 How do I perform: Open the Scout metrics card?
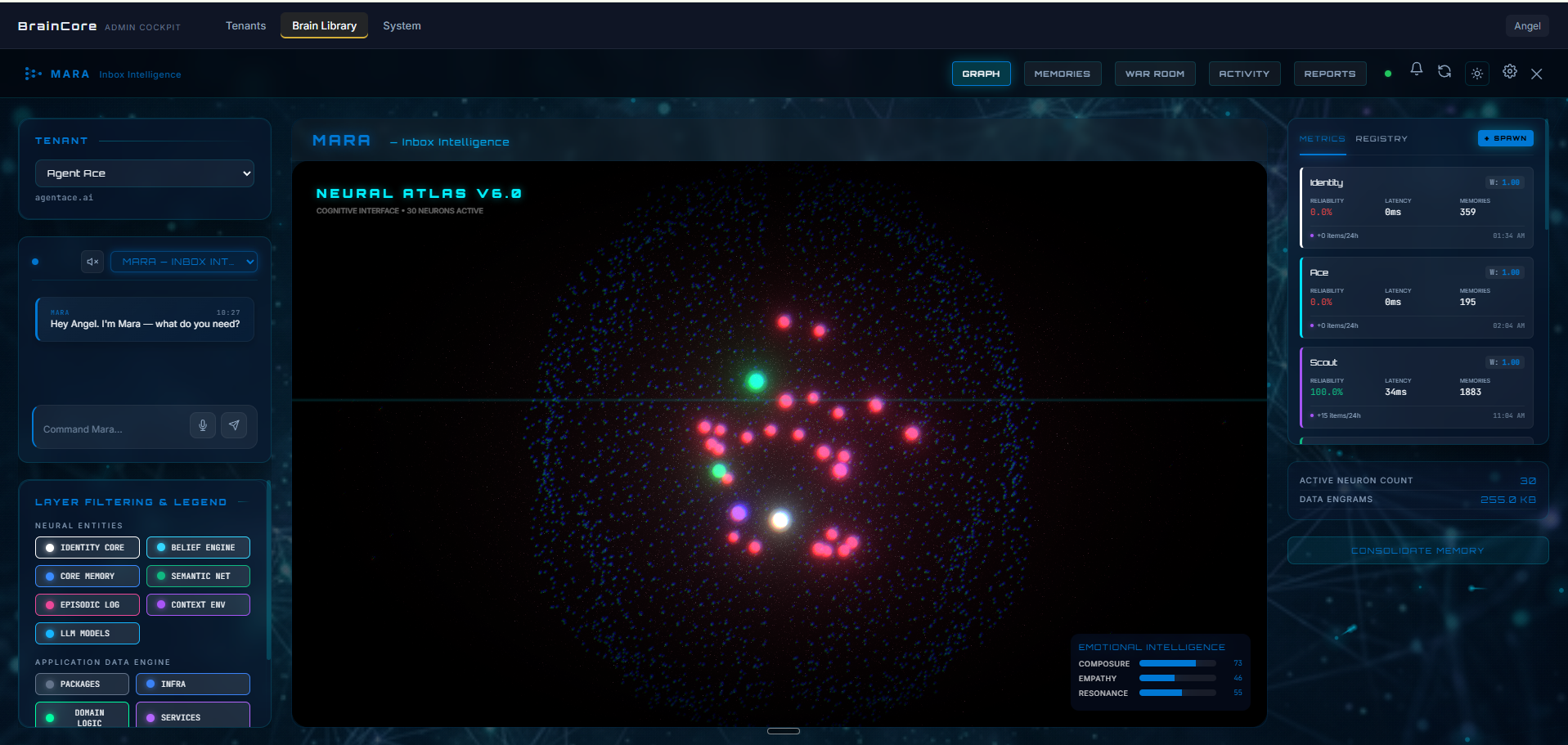[1417, 388]
